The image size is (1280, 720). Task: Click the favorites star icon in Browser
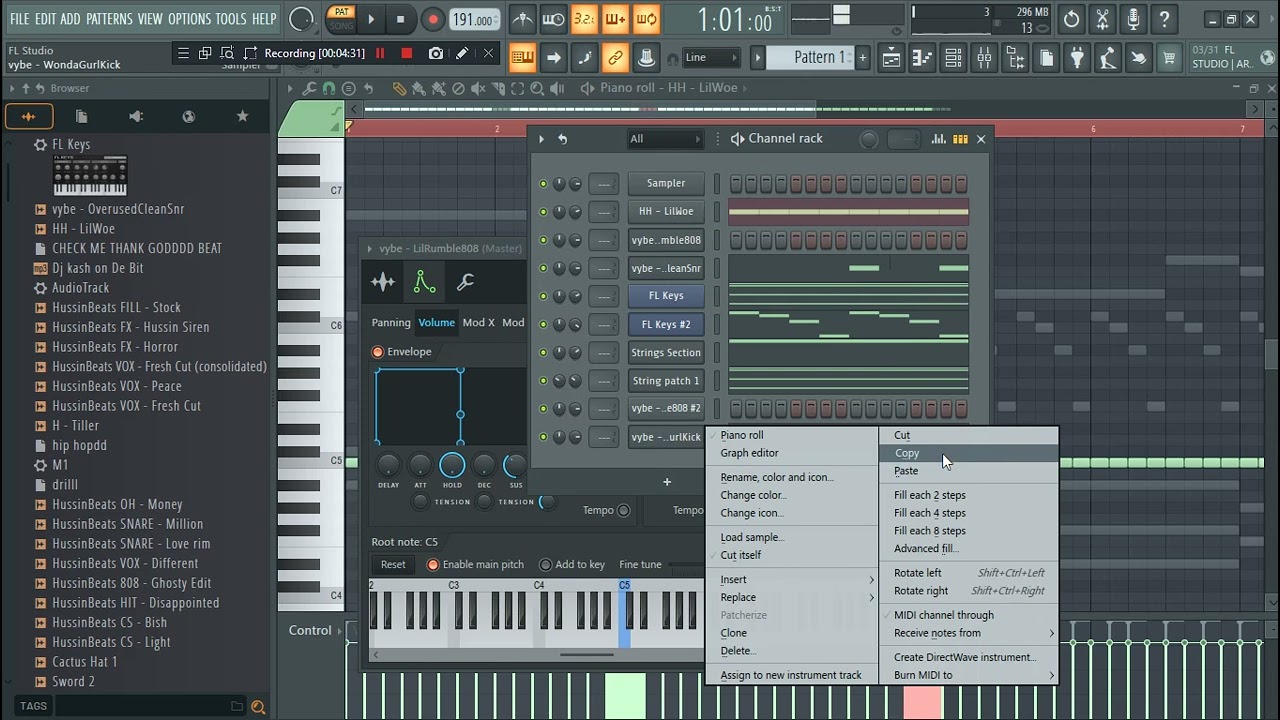point(242,117)
